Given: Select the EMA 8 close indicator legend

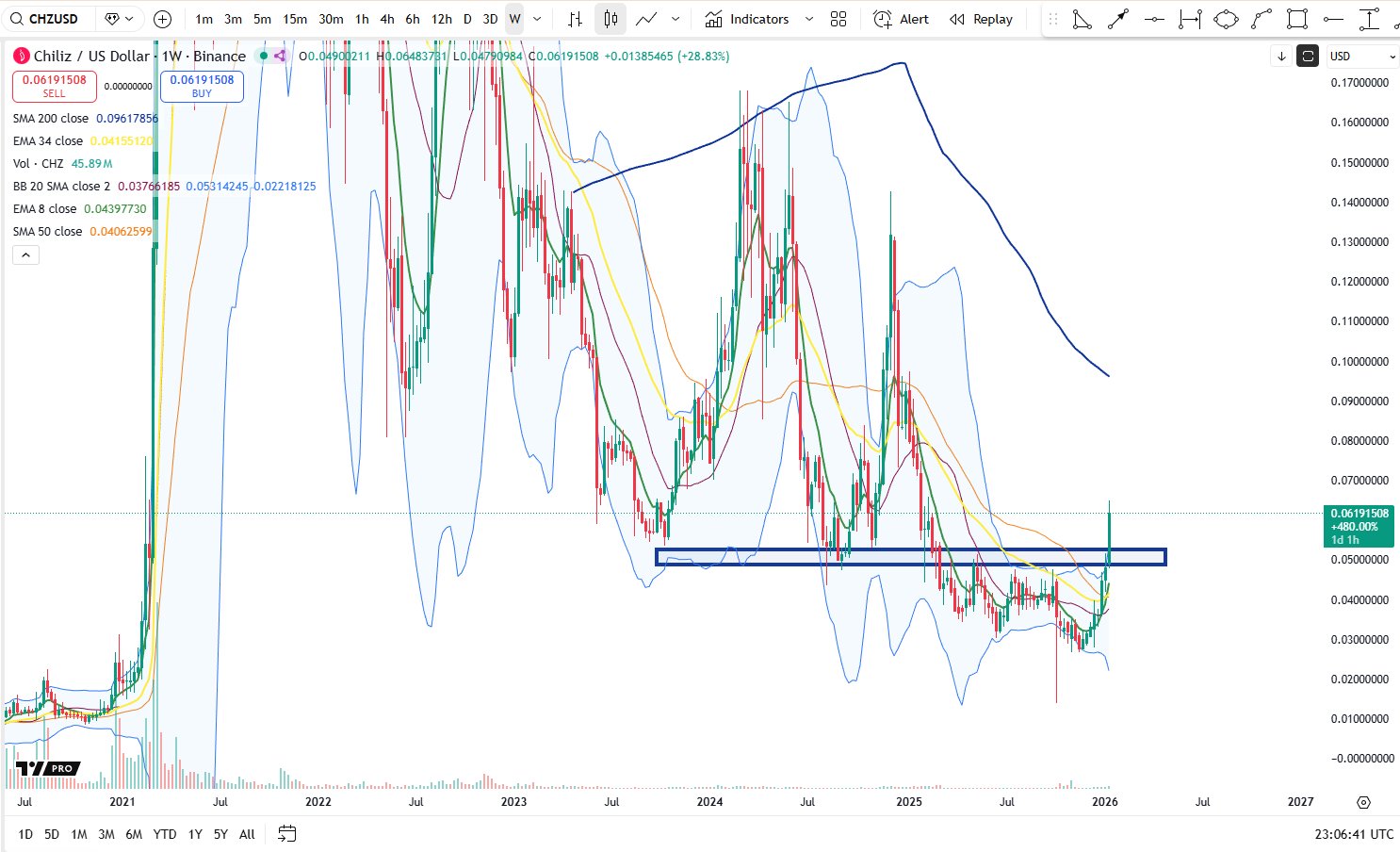Looking at the screenshot, I should 45,208.
